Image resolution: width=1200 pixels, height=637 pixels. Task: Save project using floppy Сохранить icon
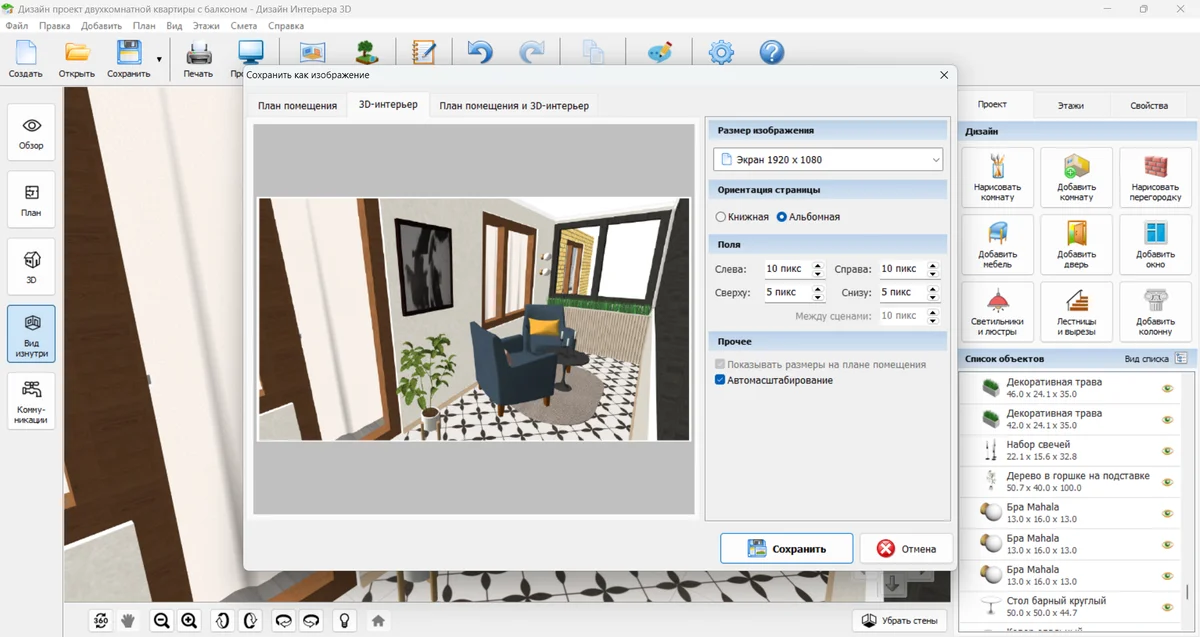(128, 58)
